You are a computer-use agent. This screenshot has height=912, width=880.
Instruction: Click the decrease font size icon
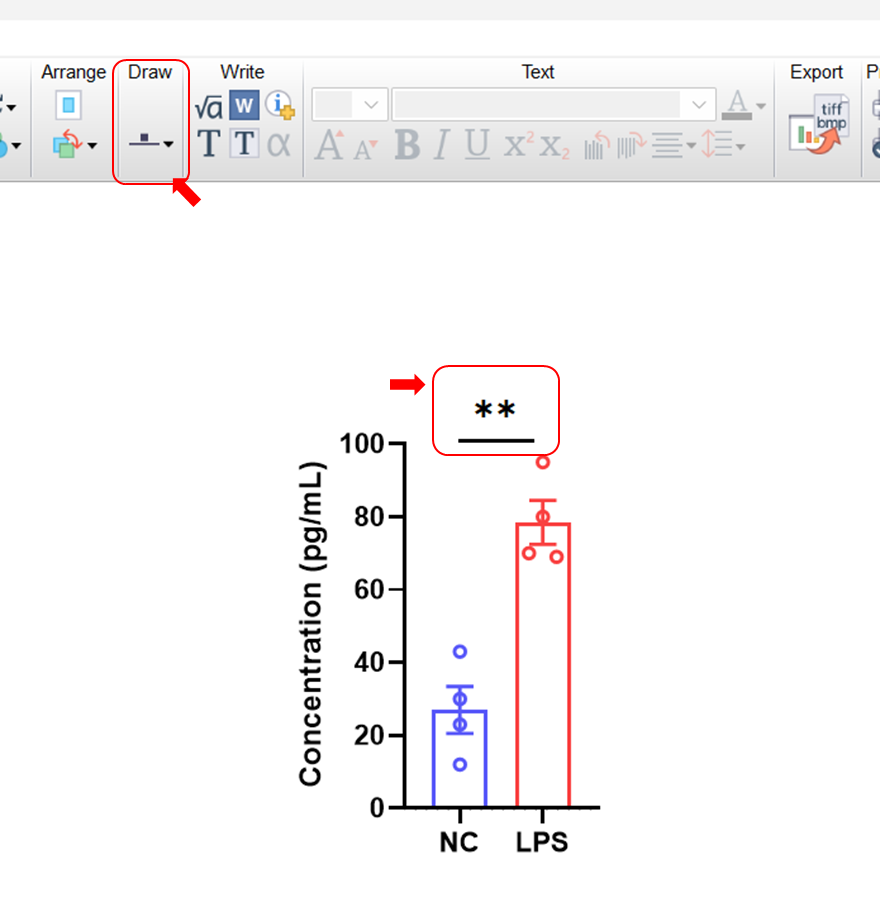[x=366, y=148]
